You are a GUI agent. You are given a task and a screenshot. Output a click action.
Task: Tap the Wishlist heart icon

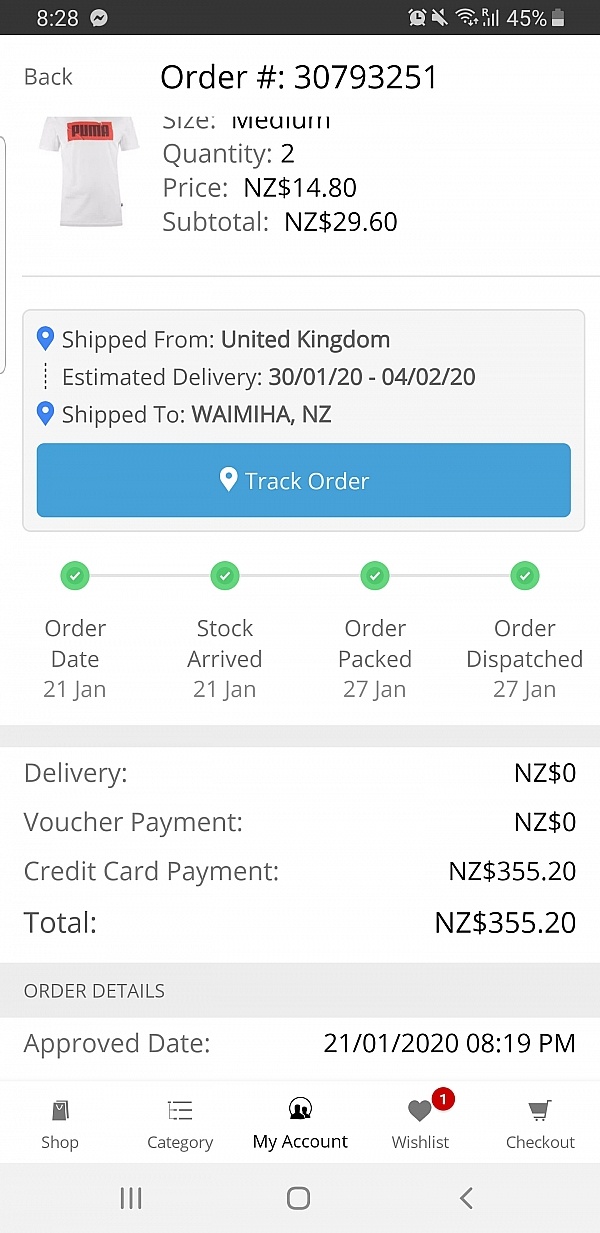coord(420,1112)
